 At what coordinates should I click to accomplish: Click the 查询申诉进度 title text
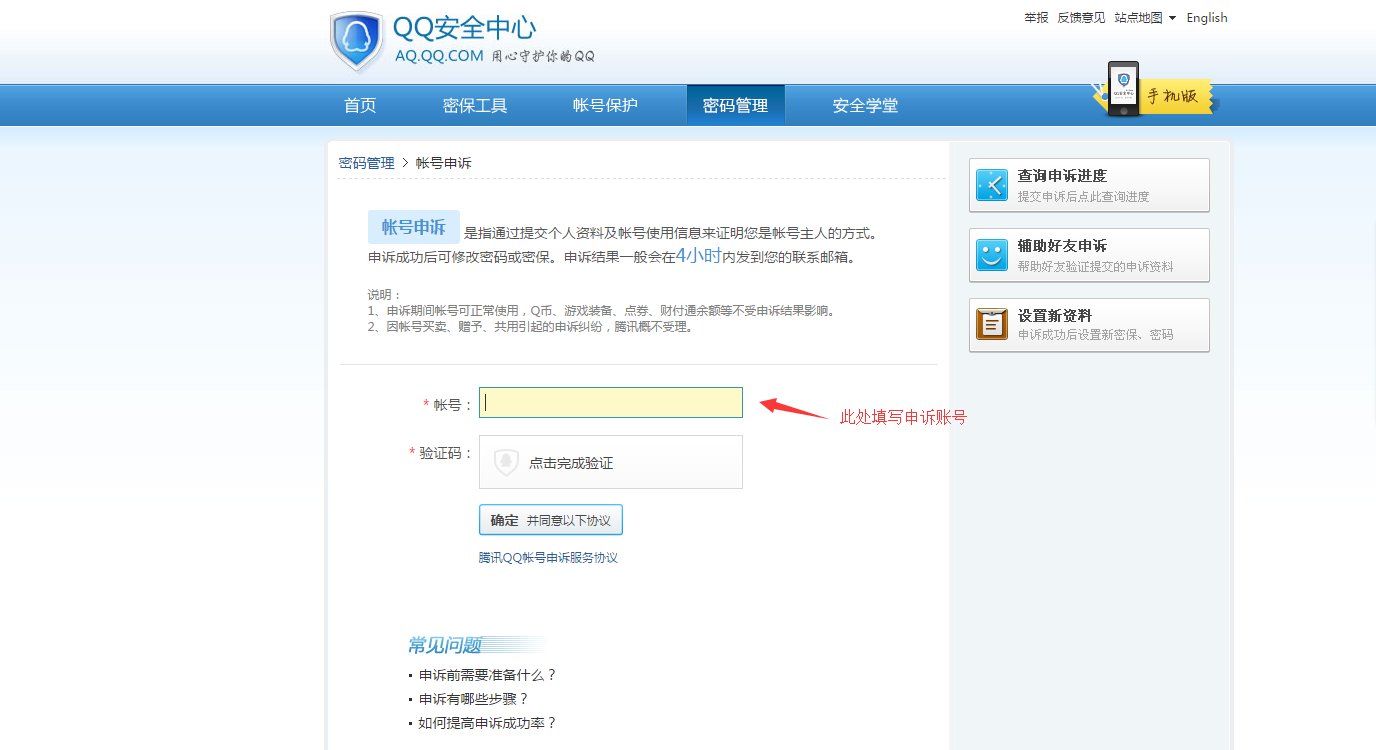(1062, 176)
